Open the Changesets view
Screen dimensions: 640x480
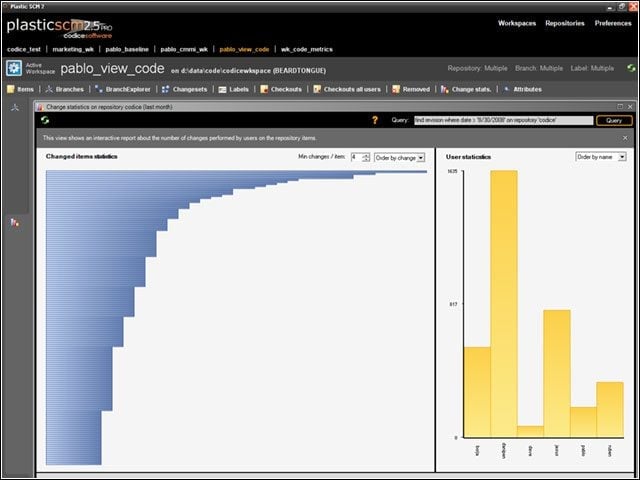tap(184, 89)
